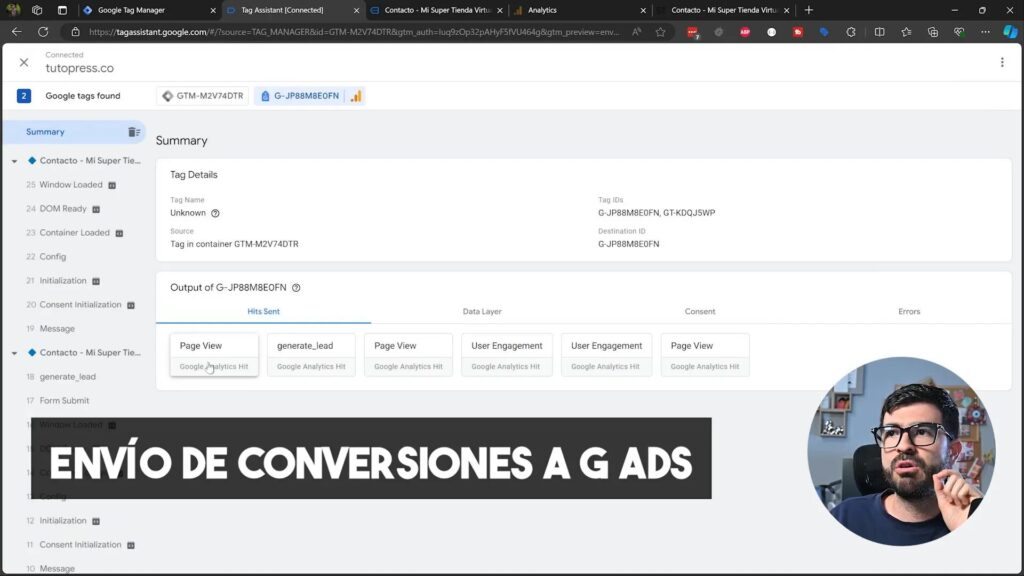Switch to the Hits Sent tab
The height and width of the screenshot is (576, 1024).
[x=263, y=312]
